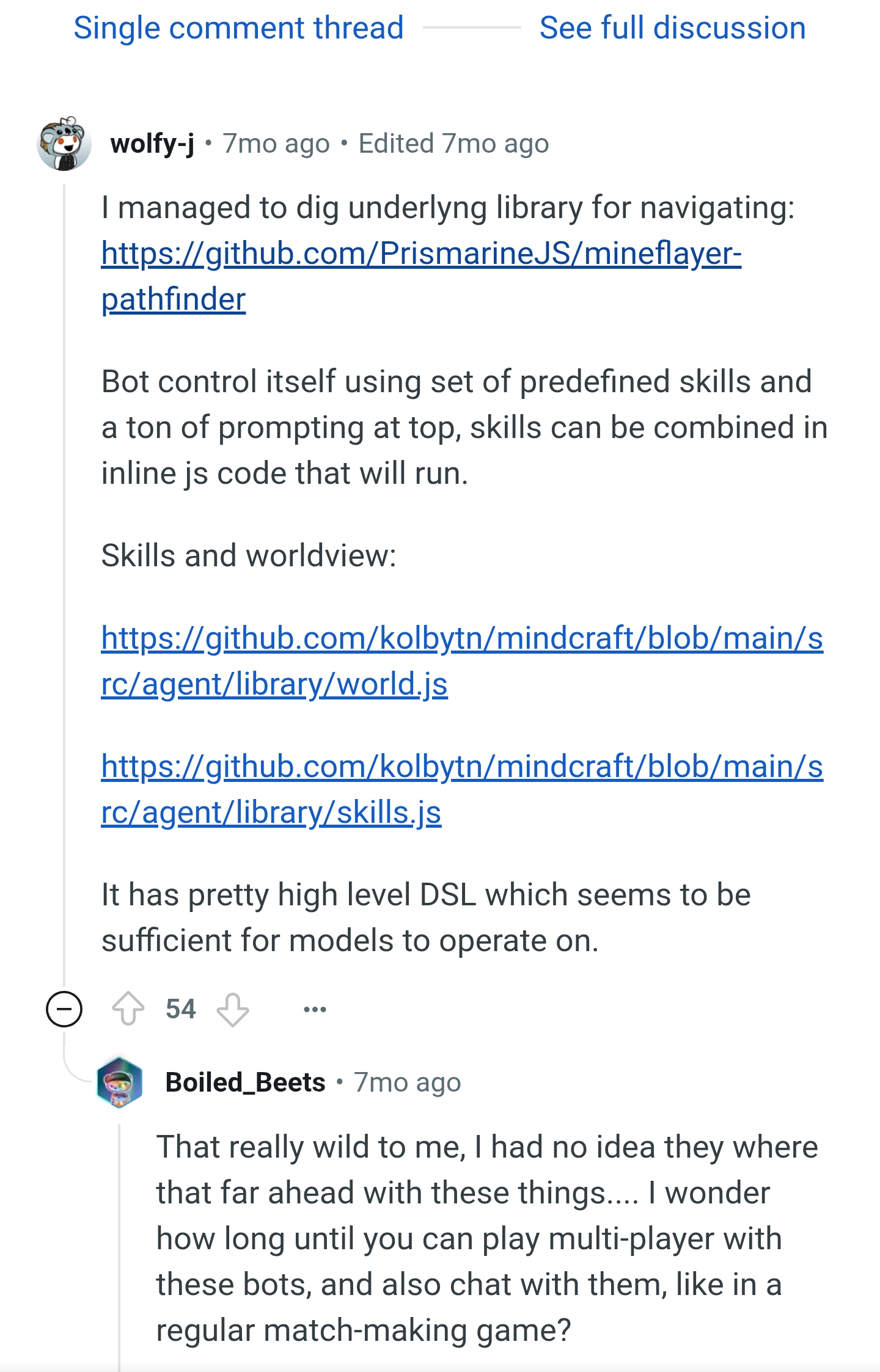Viewport: 880px width, 1372px height.
Task: Open more options for wolfy-j's comment
Action: coord(315,1009)
